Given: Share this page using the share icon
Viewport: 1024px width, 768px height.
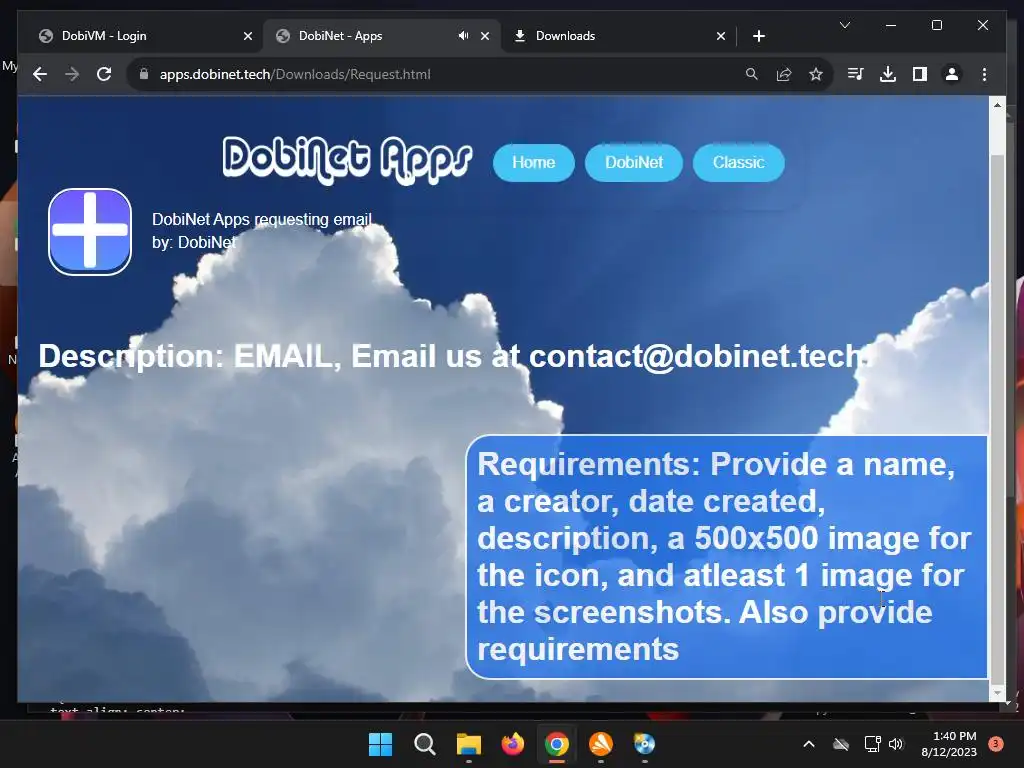Looking at the screenshot, I should (784, 74).
